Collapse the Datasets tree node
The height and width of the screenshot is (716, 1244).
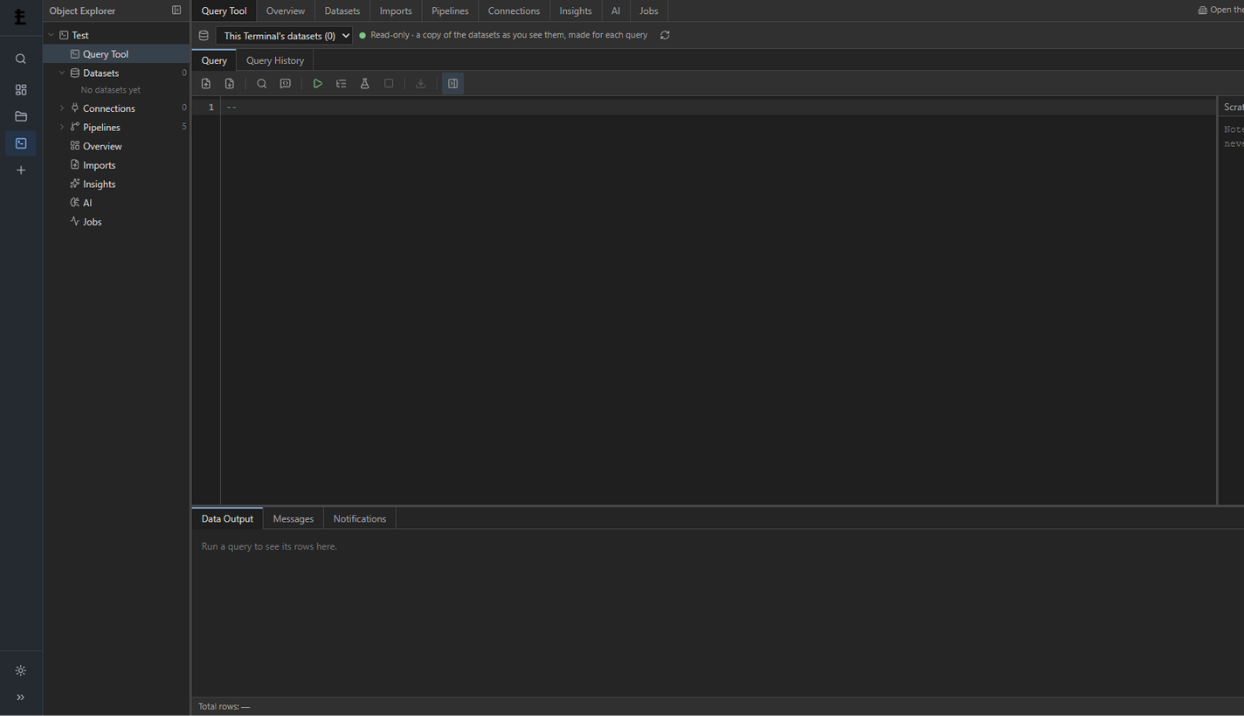click(x=62, y=73)
